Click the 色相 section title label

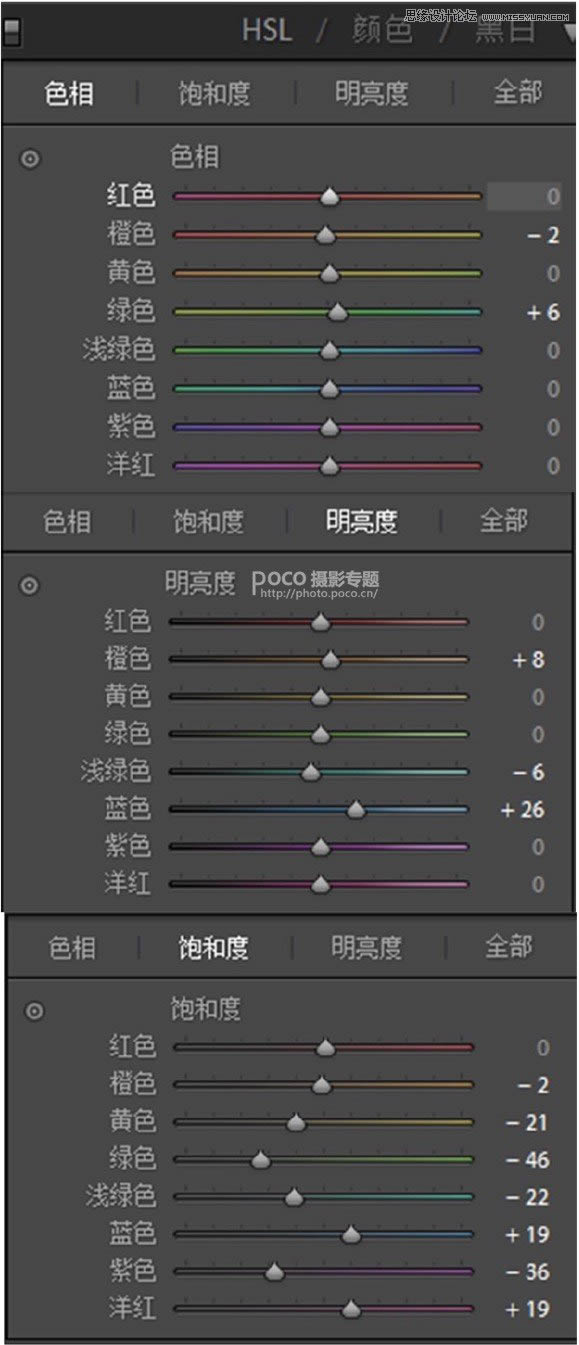[195, 157]
